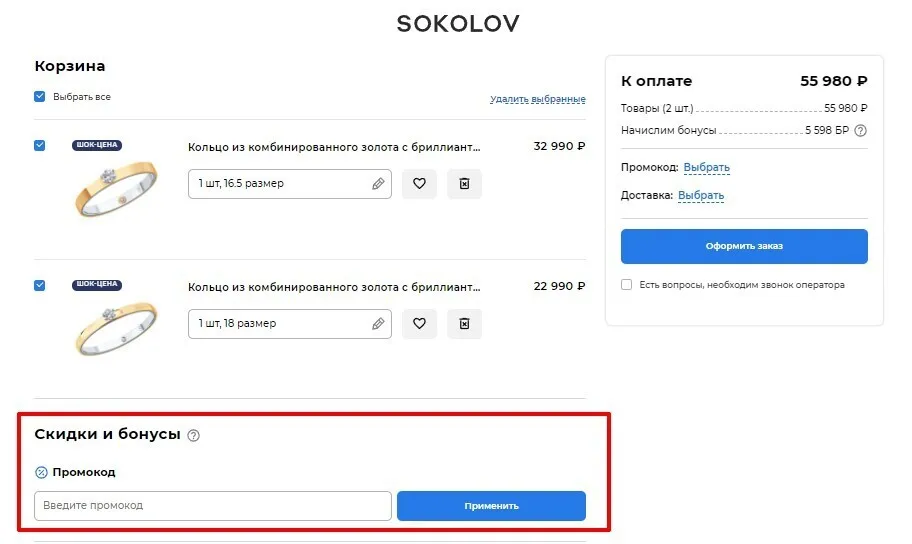The width and height of the screenshot is (912, 544).
Task: Remove the 18 size ring with trash icon
Action: click(x=464, y=323)
